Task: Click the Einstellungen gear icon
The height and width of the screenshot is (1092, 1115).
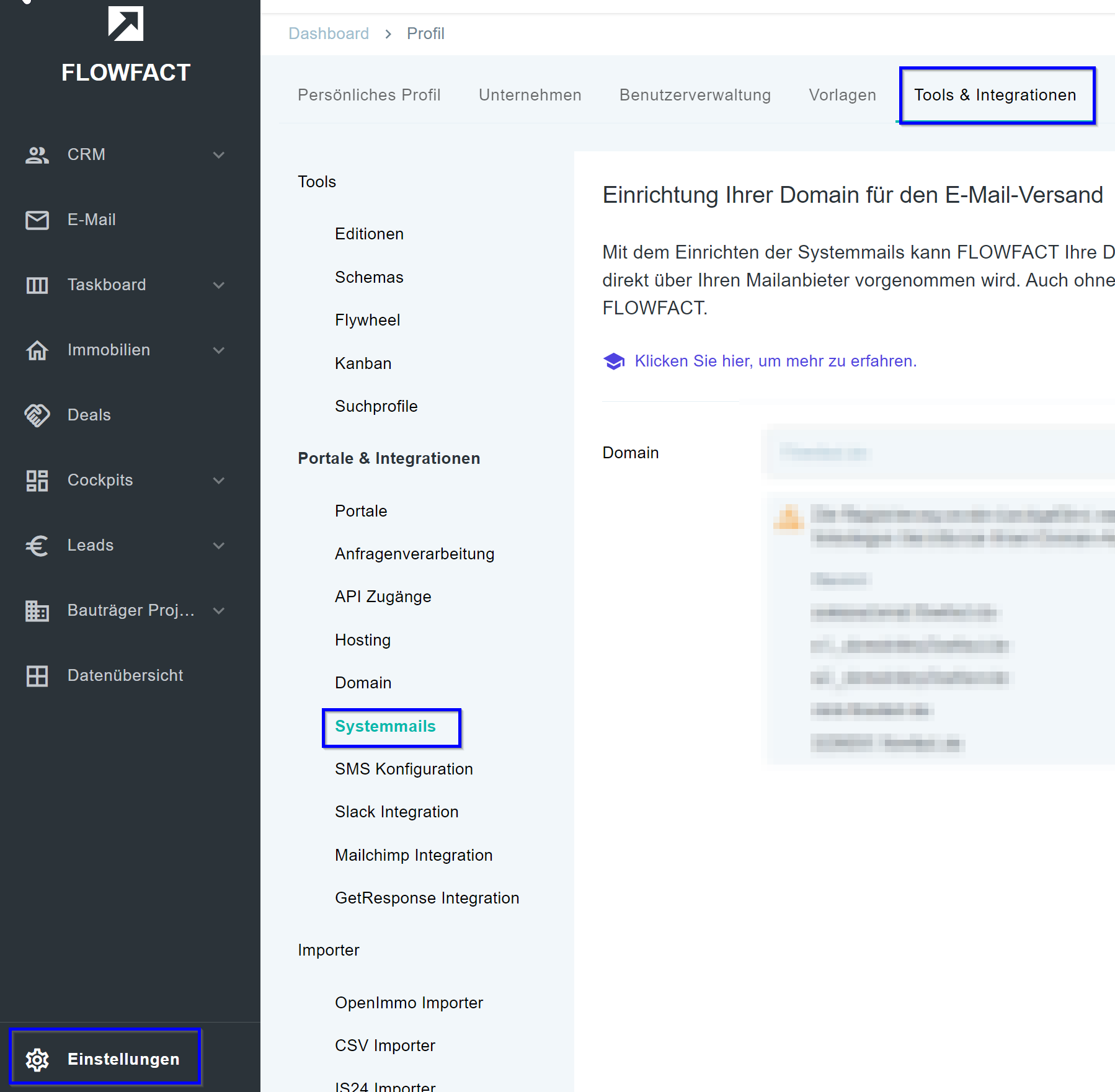Action: 37,1060
